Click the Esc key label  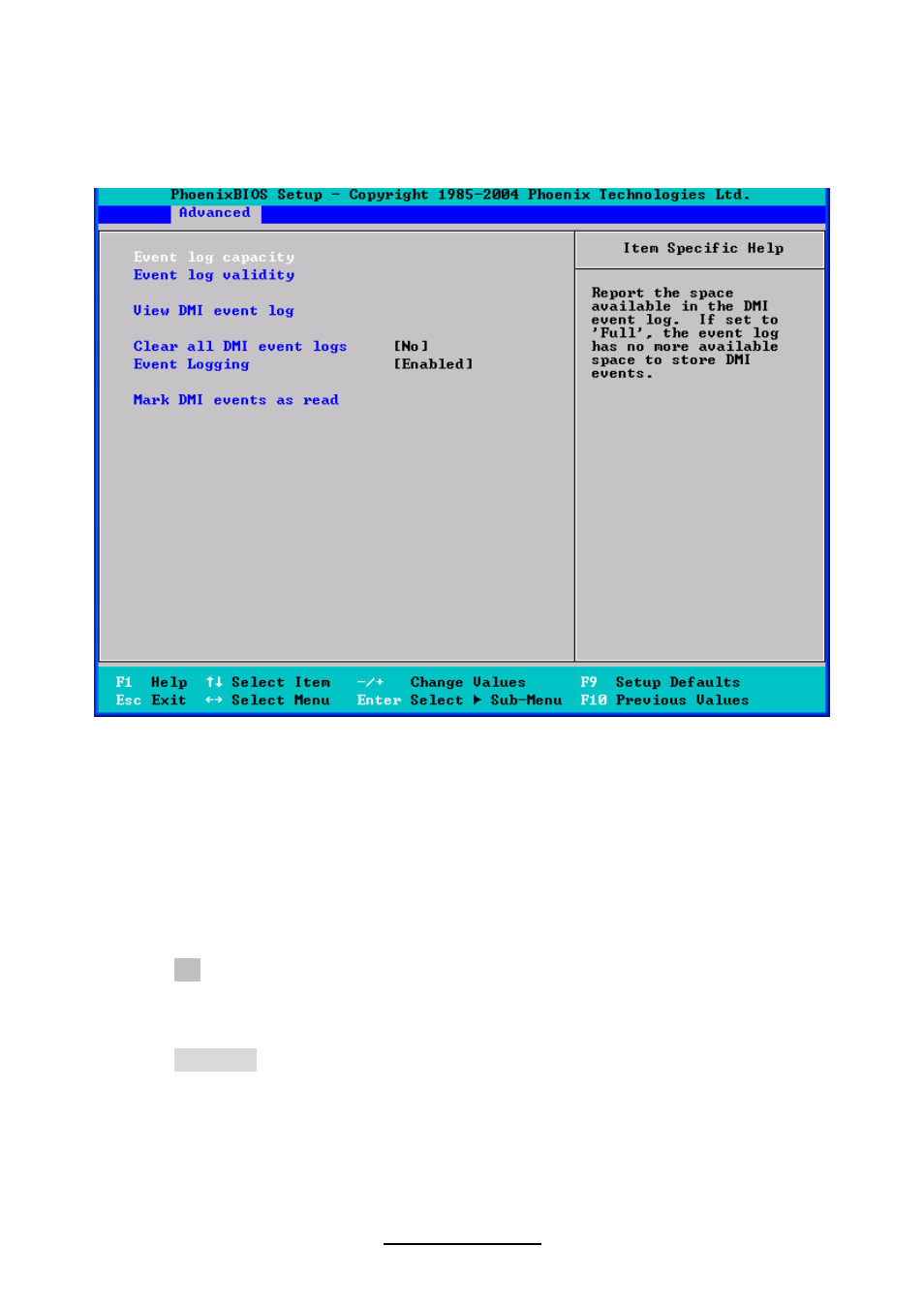click(128, 701)
